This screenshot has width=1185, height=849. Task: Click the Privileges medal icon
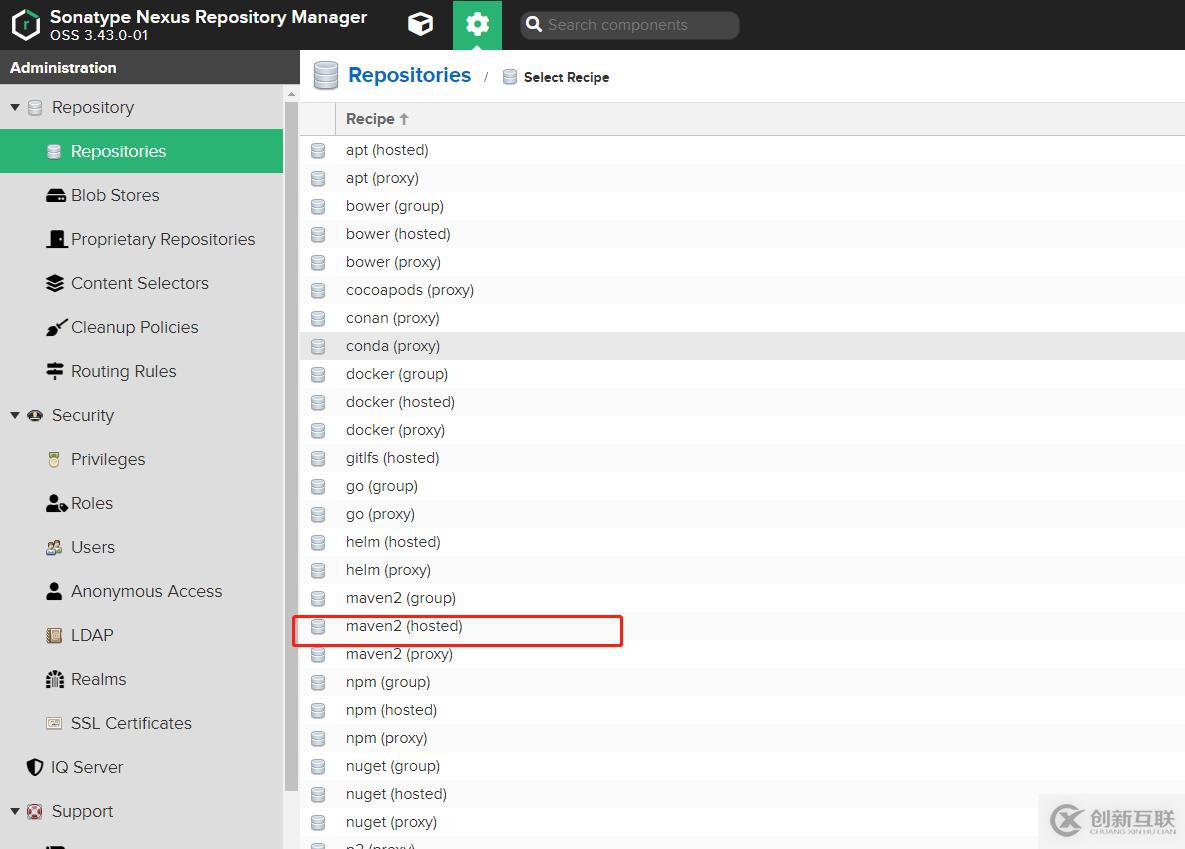(x=54, y=459)
